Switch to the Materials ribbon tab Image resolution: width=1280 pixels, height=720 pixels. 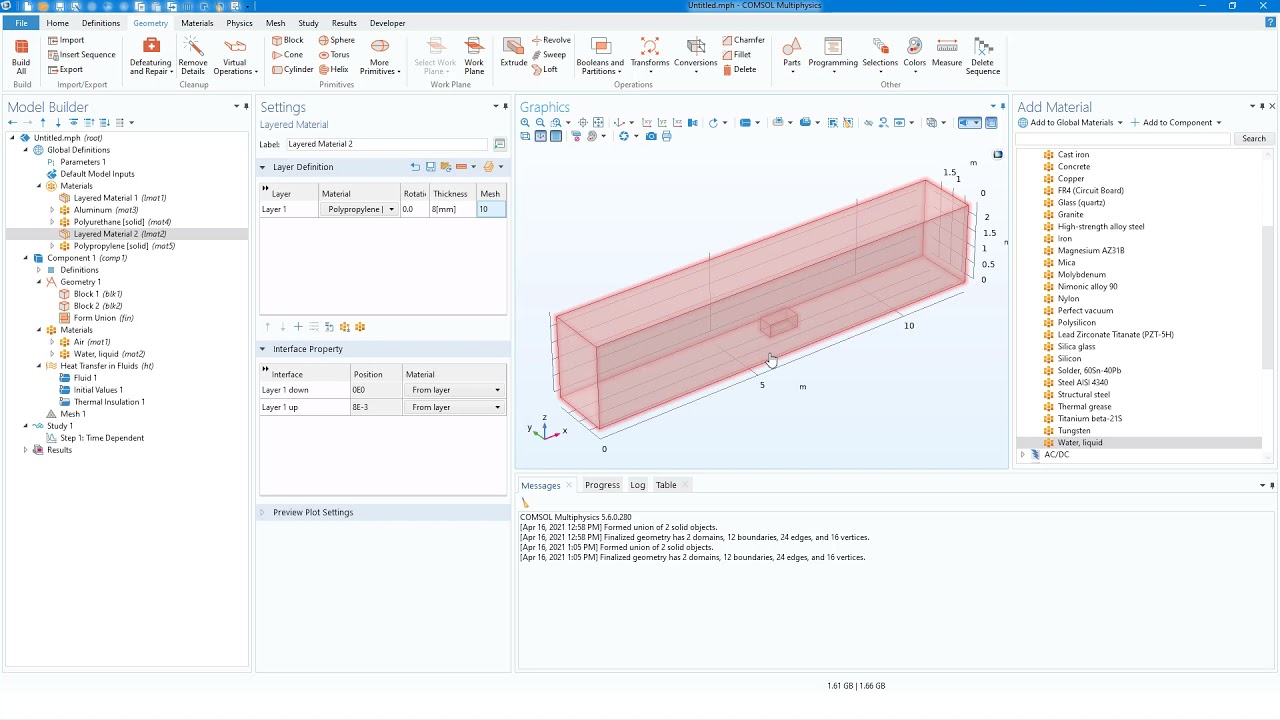click(x=197, y=23)
